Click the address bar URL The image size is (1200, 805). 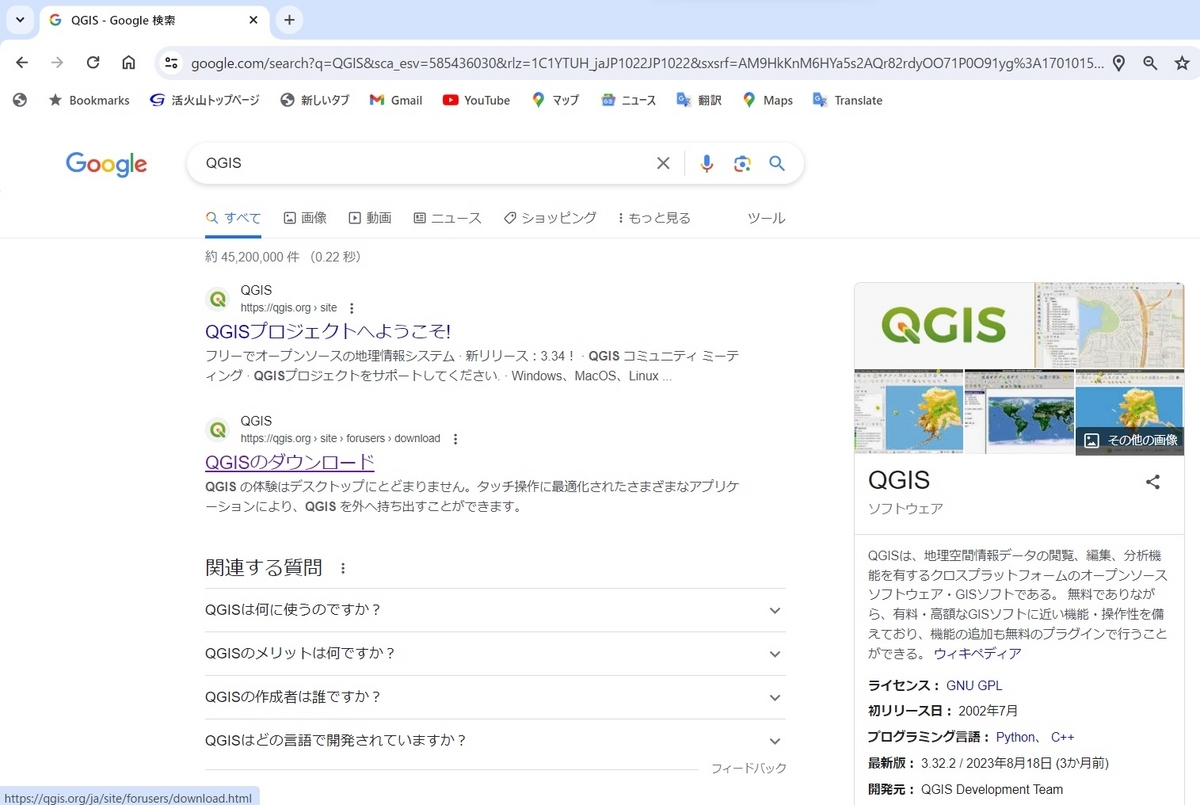click(647, 63)
